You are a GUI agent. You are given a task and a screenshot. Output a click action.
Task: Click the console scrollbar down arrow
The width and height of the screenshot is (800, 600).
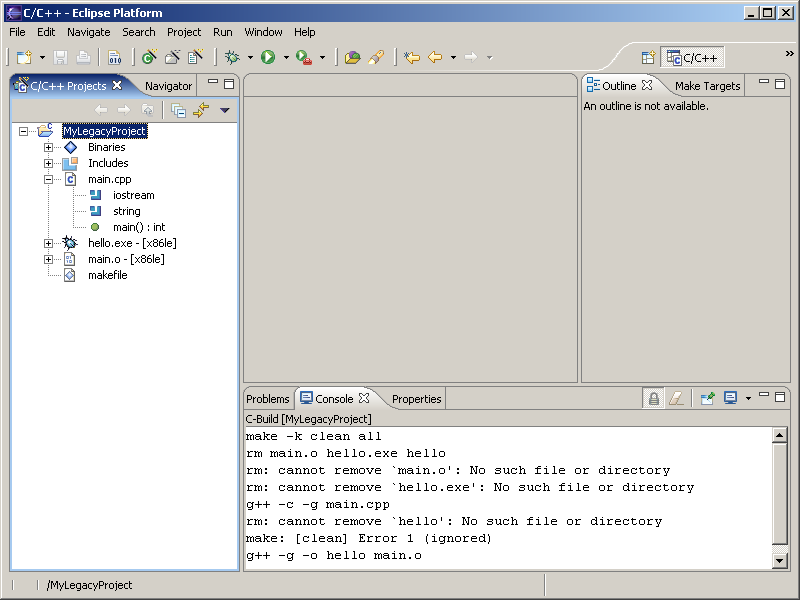780,562
